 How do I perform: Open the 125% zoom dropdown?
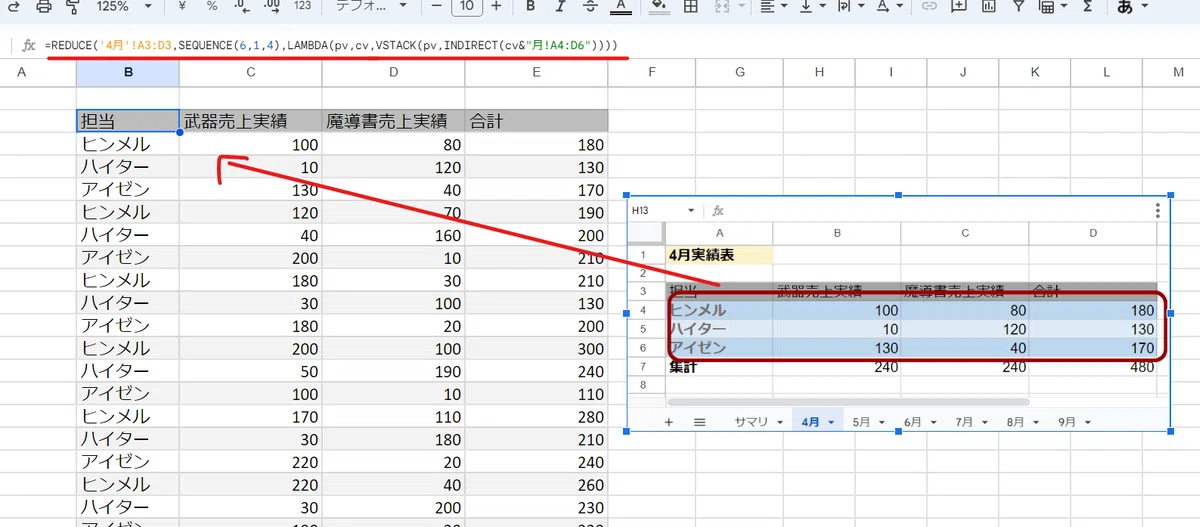click(124, 6)
